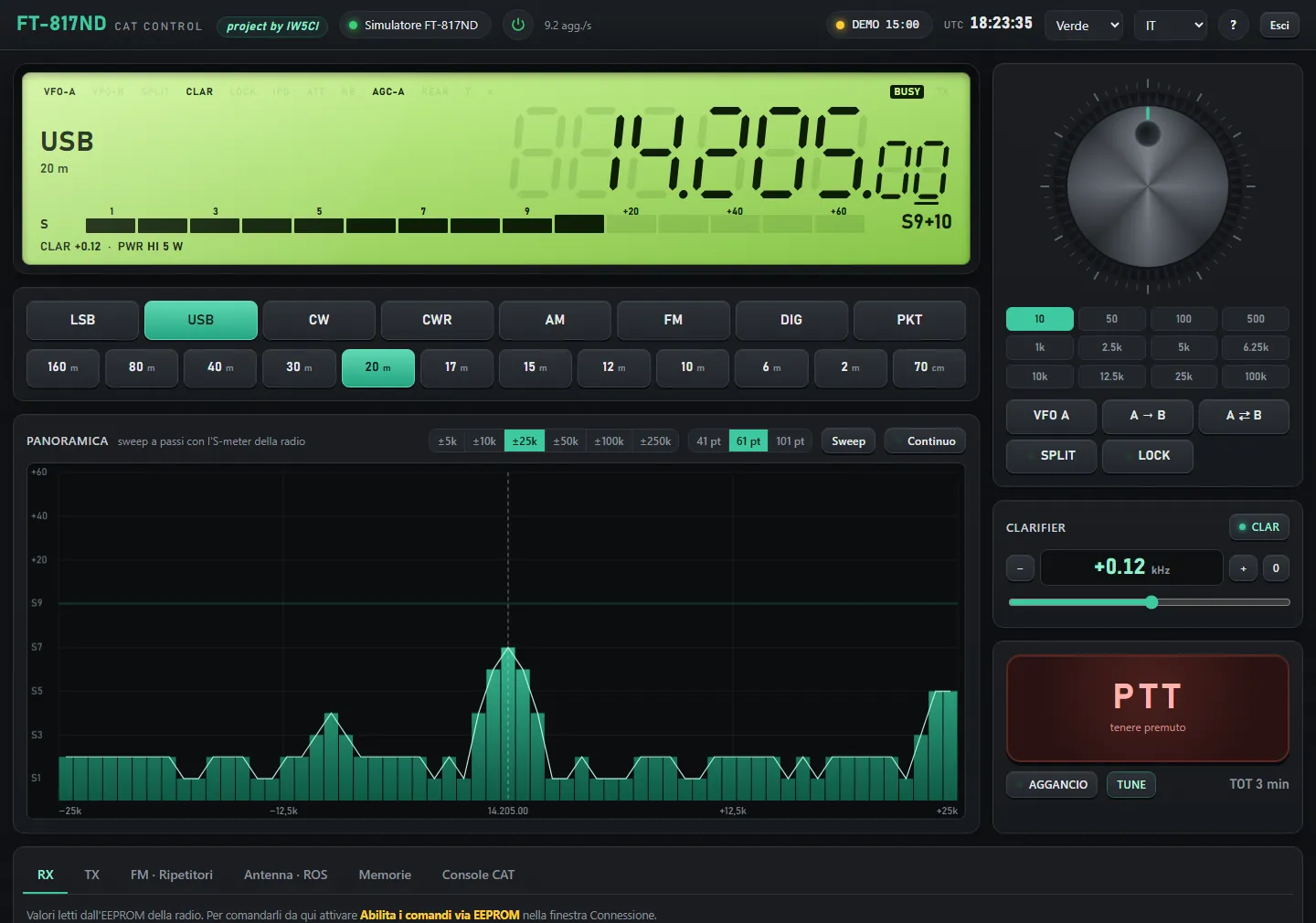The height and width of the screenshot is (923, 1316).
Task: Click the large tuning dial knob
Action: 1148,186
